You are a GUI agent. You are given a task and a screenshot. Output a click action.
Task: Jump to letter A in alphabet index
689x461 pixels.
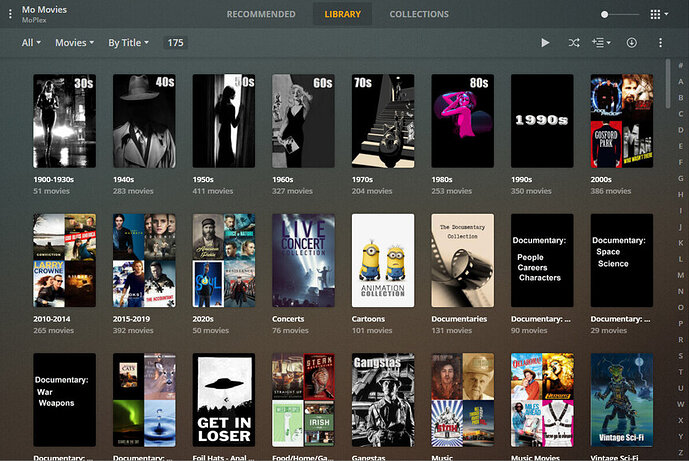click(x=680, y=82)
